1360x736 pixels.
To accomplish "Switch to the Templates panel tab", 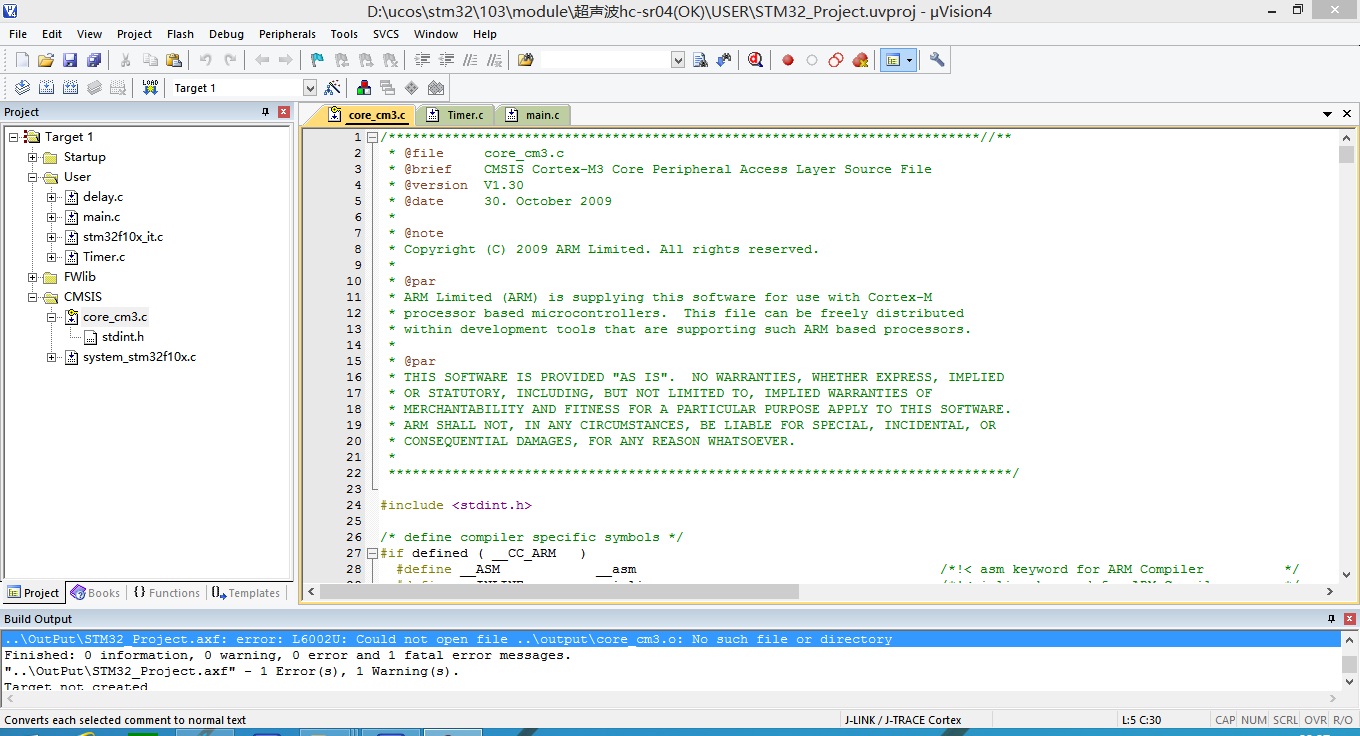I will [246, 593].
